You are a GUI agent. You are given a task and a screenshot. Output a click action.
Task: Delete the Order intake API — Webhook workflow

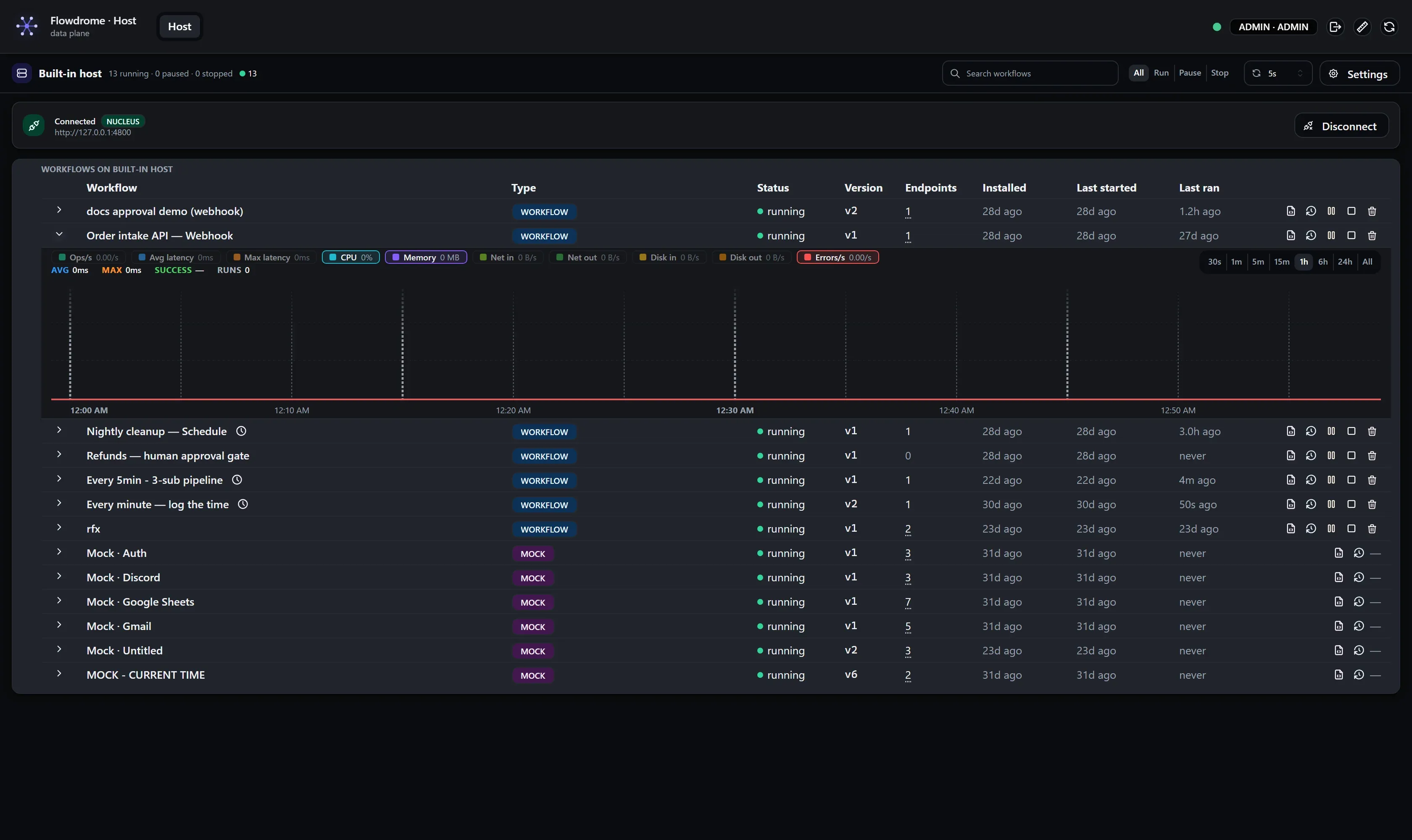click(x=1372, y=236)
